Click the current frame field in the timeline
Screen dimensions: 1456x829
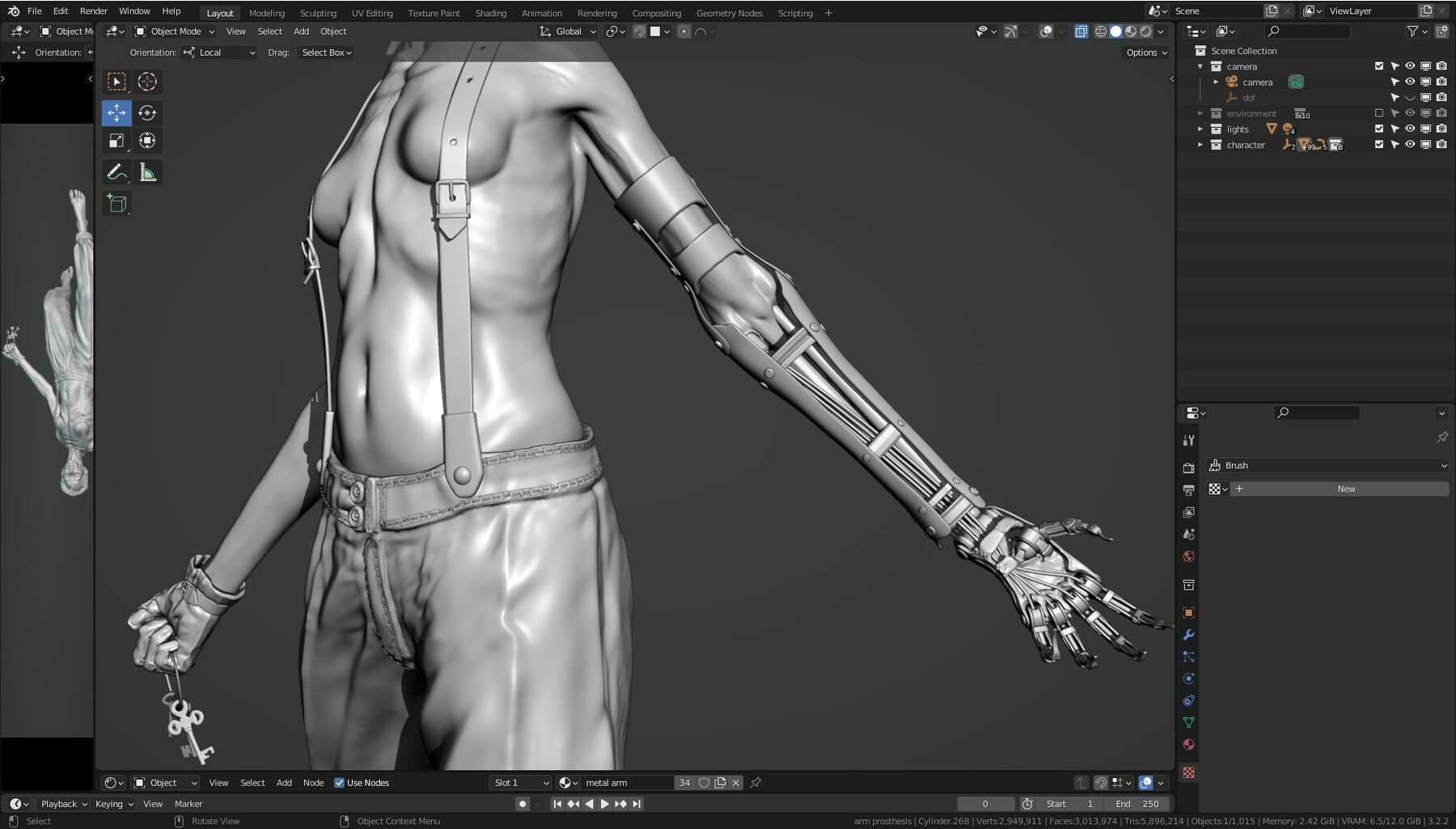point(985,803)
